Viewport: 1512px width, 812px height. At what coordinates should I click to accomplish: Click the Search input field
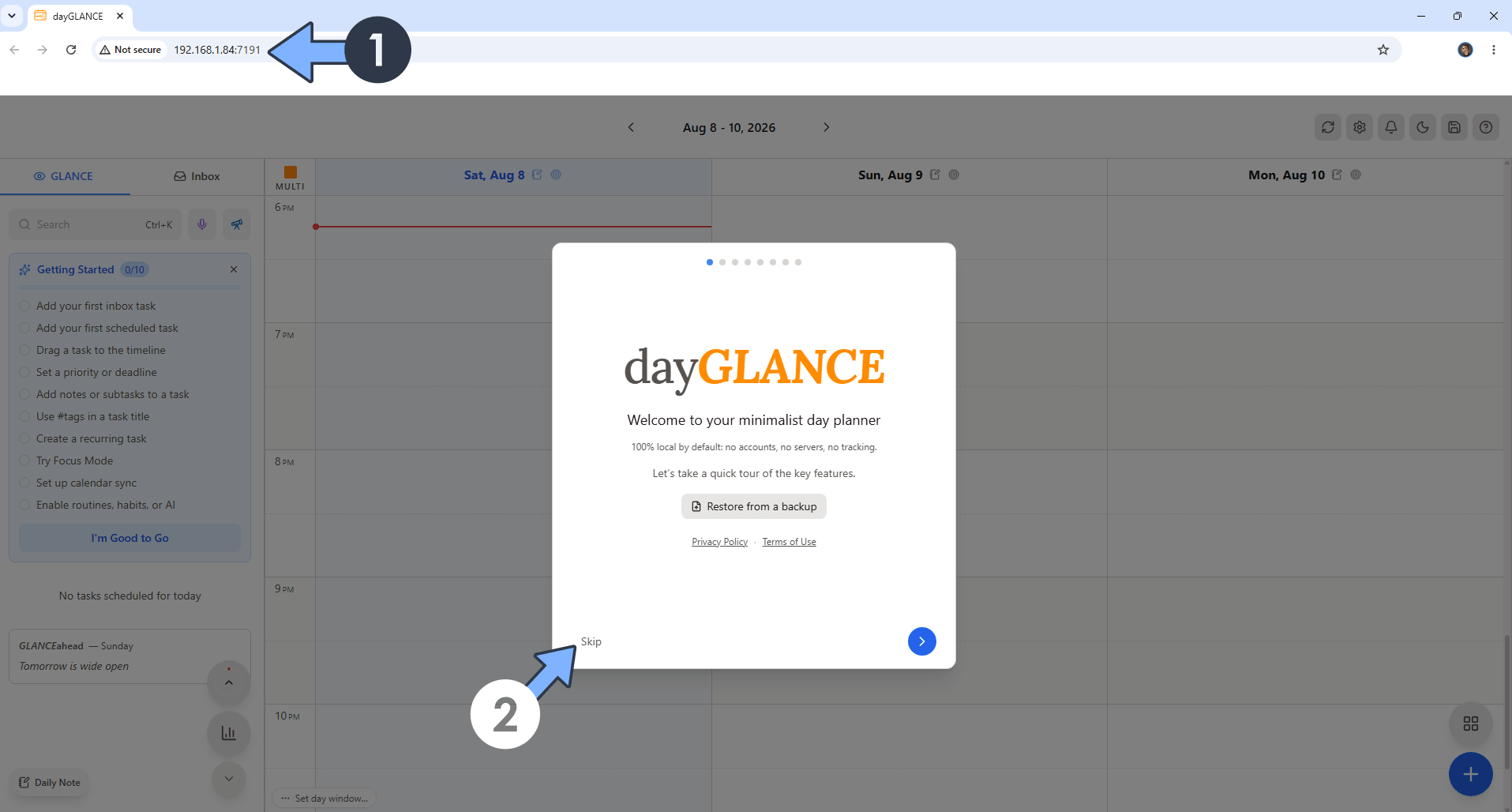click(95, 224)
